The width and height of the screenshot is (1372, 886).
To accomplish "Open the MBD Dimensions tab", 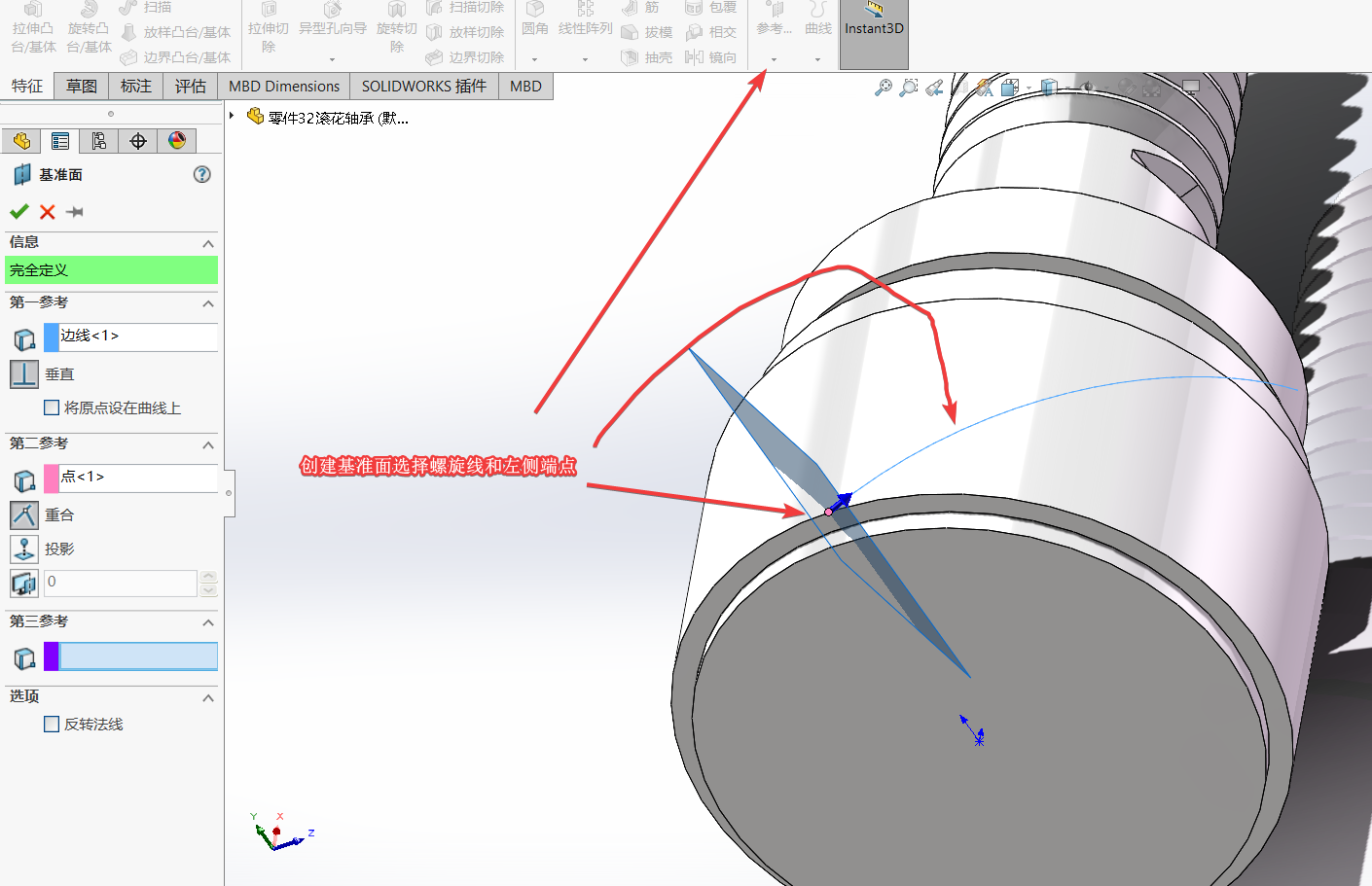I will tap(284, 86).
